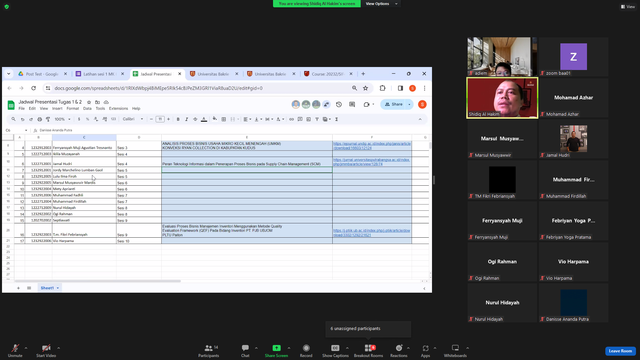The height and width of the screenshot is (360, 640).
Task: Click the green Share Screen button
Action: pyautogui.click(x=276, y=350)
